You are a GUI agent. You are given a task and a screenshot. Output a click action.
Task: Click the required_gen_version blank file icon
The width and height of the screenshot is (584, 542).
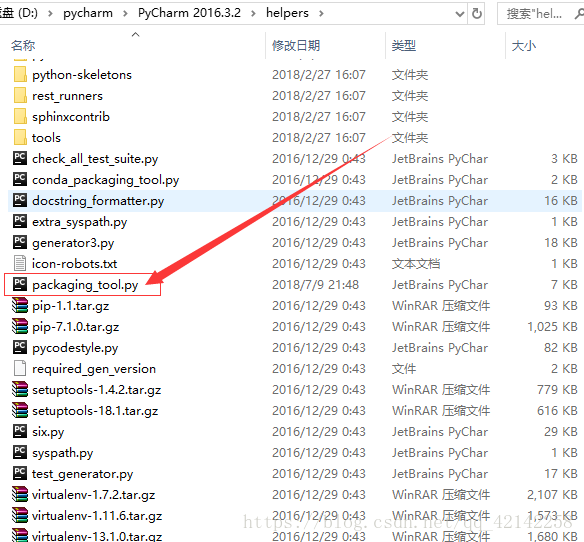point(20,368)
